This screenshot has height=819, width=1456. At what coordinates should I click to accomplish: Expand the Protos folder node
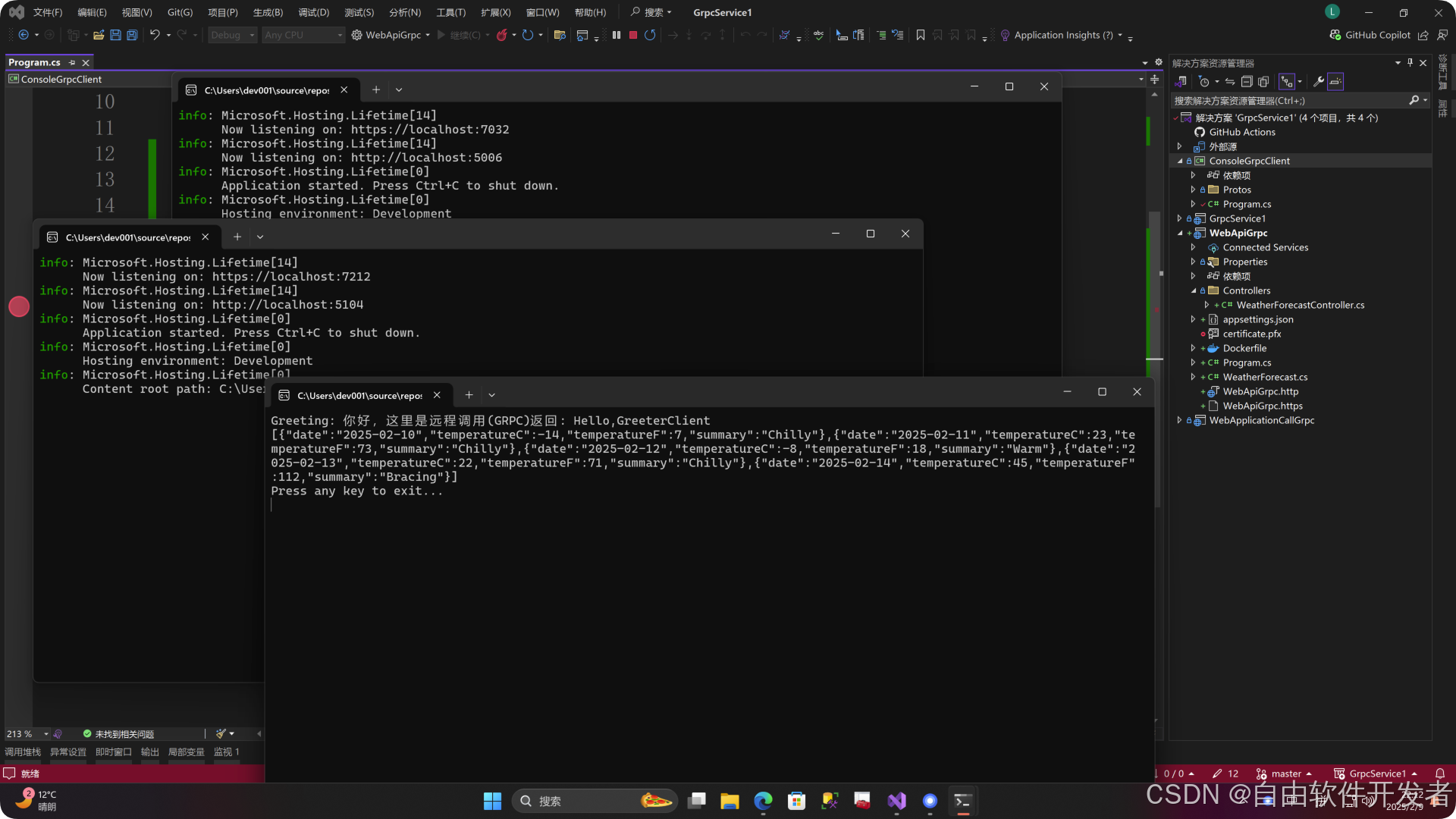click(x=1193, y=190)
